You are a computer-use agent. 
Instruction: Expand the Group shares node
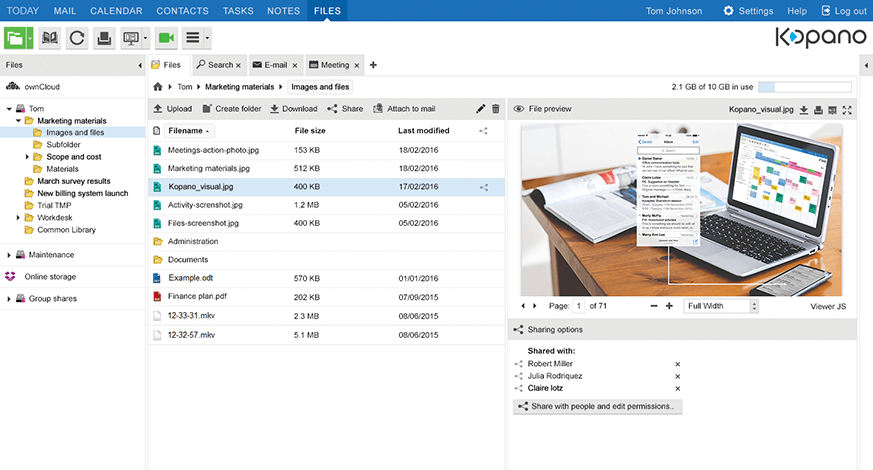coord(9,299)
